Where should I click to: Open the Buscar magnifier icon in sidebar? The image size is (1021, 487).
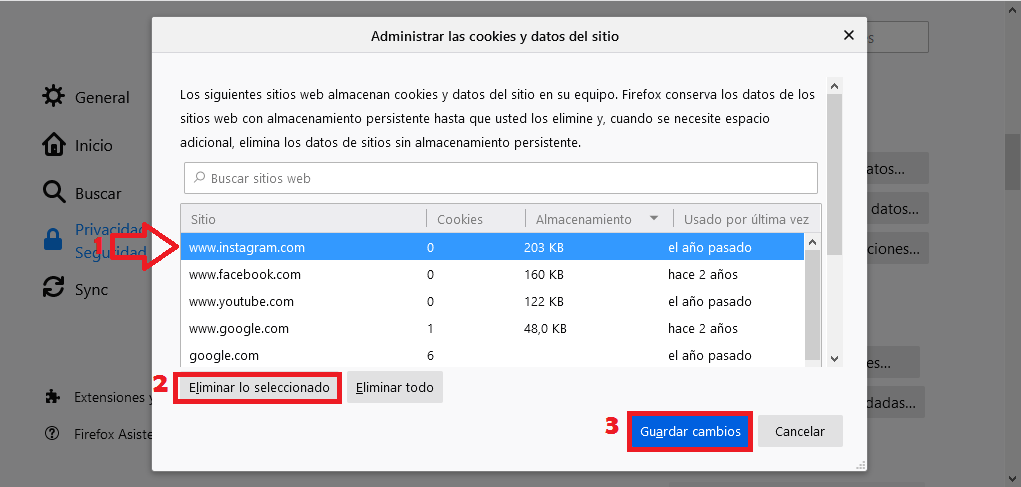(53, 193)
